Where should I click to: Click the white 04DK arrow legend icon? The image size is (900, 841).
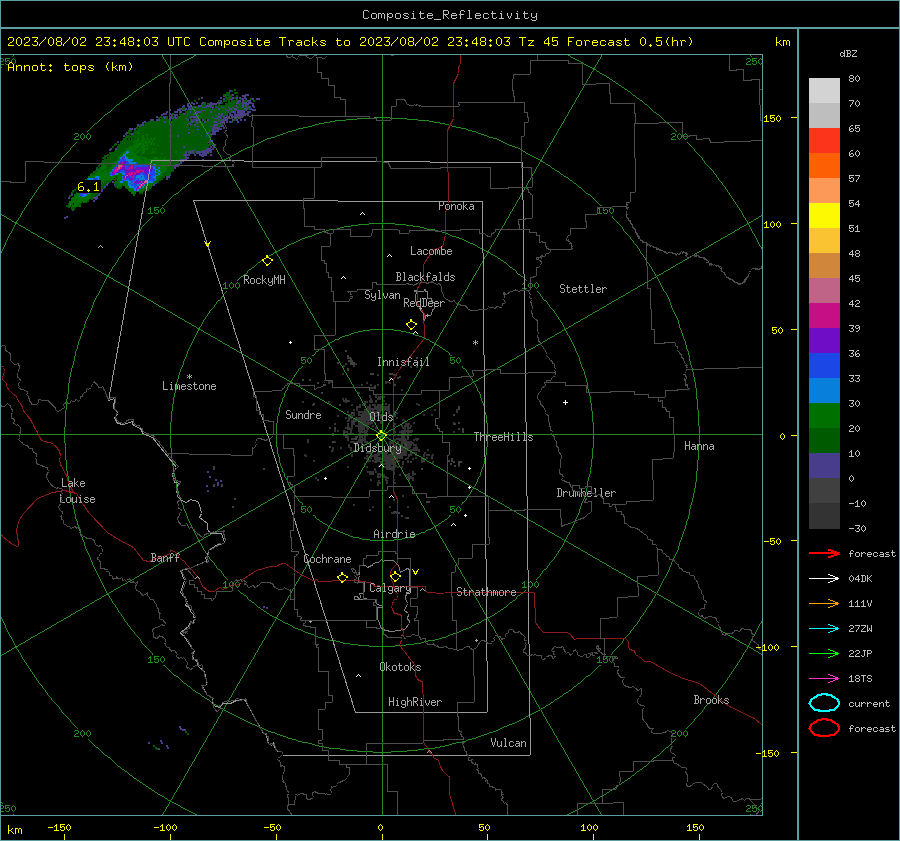[x=824, y=579]
